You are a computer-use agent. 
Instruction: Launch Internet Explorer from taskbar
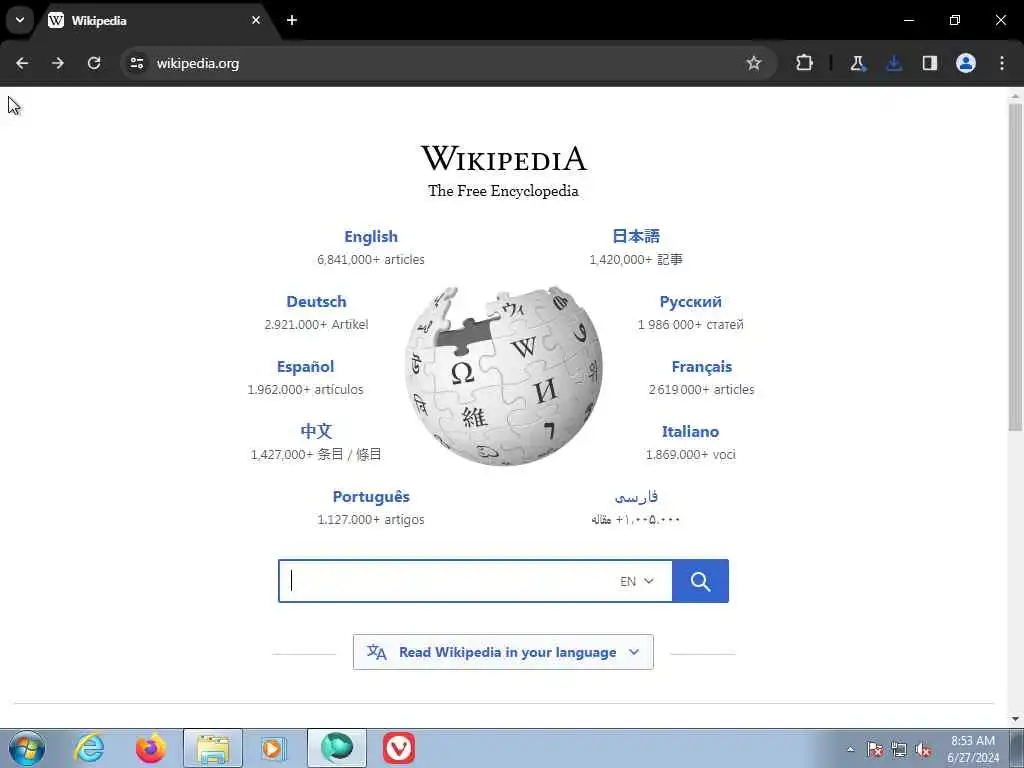point(89,748)
